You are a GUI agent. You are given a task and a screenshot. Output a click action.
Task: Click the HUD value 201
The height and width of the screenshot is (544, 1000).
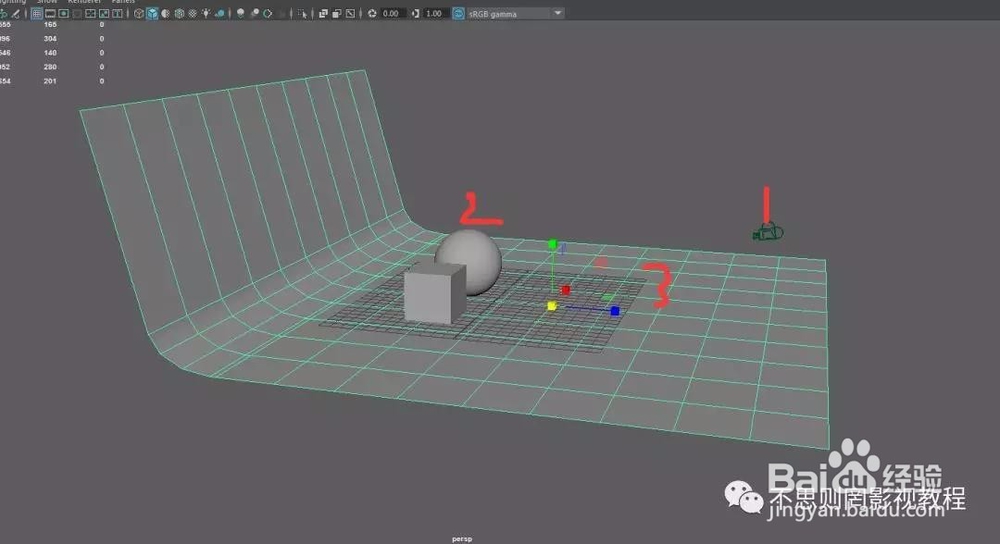pos(50,81)
